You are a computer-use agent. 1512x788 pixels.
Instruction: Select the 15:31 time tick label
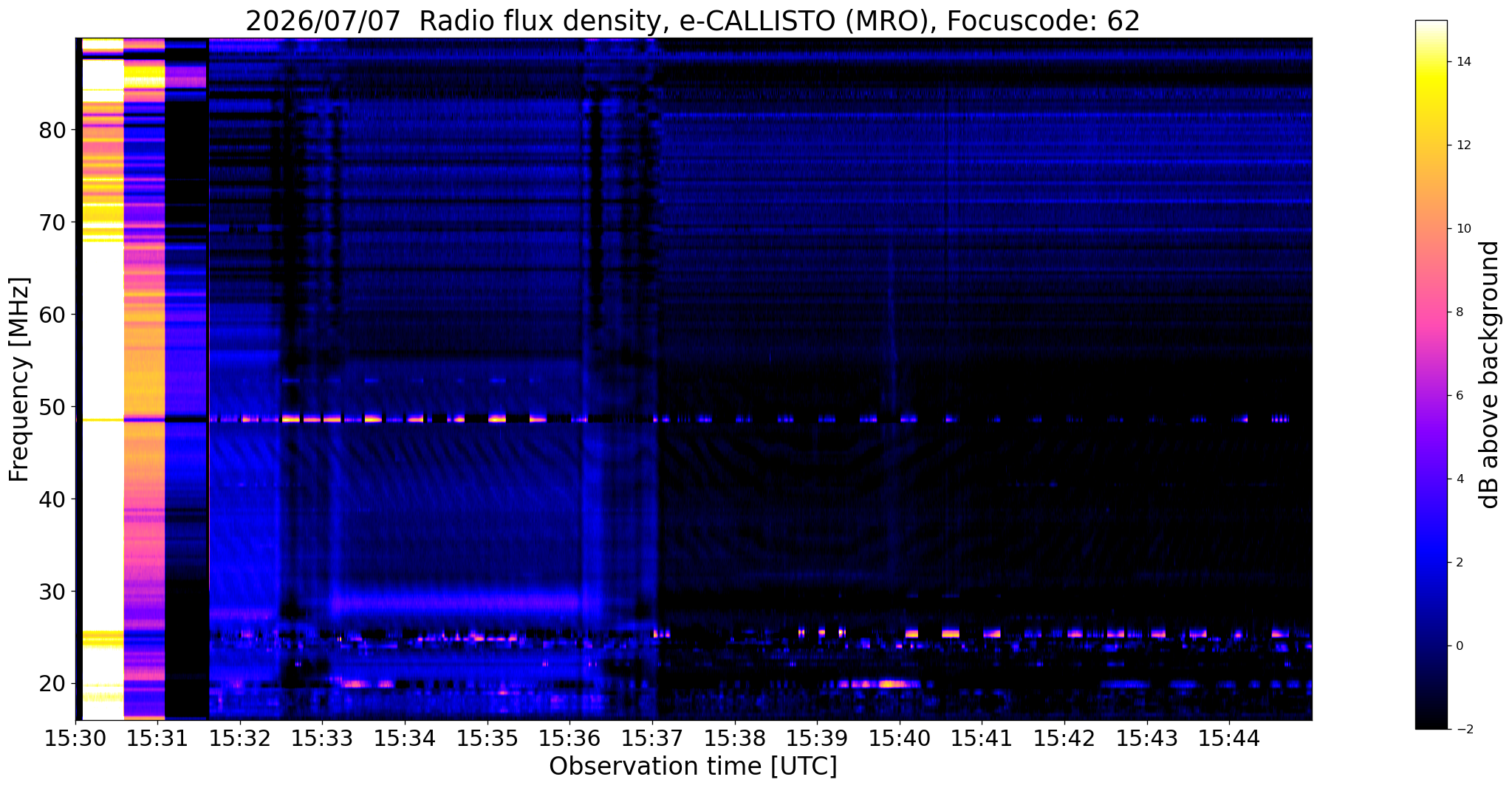pos(157,739)
